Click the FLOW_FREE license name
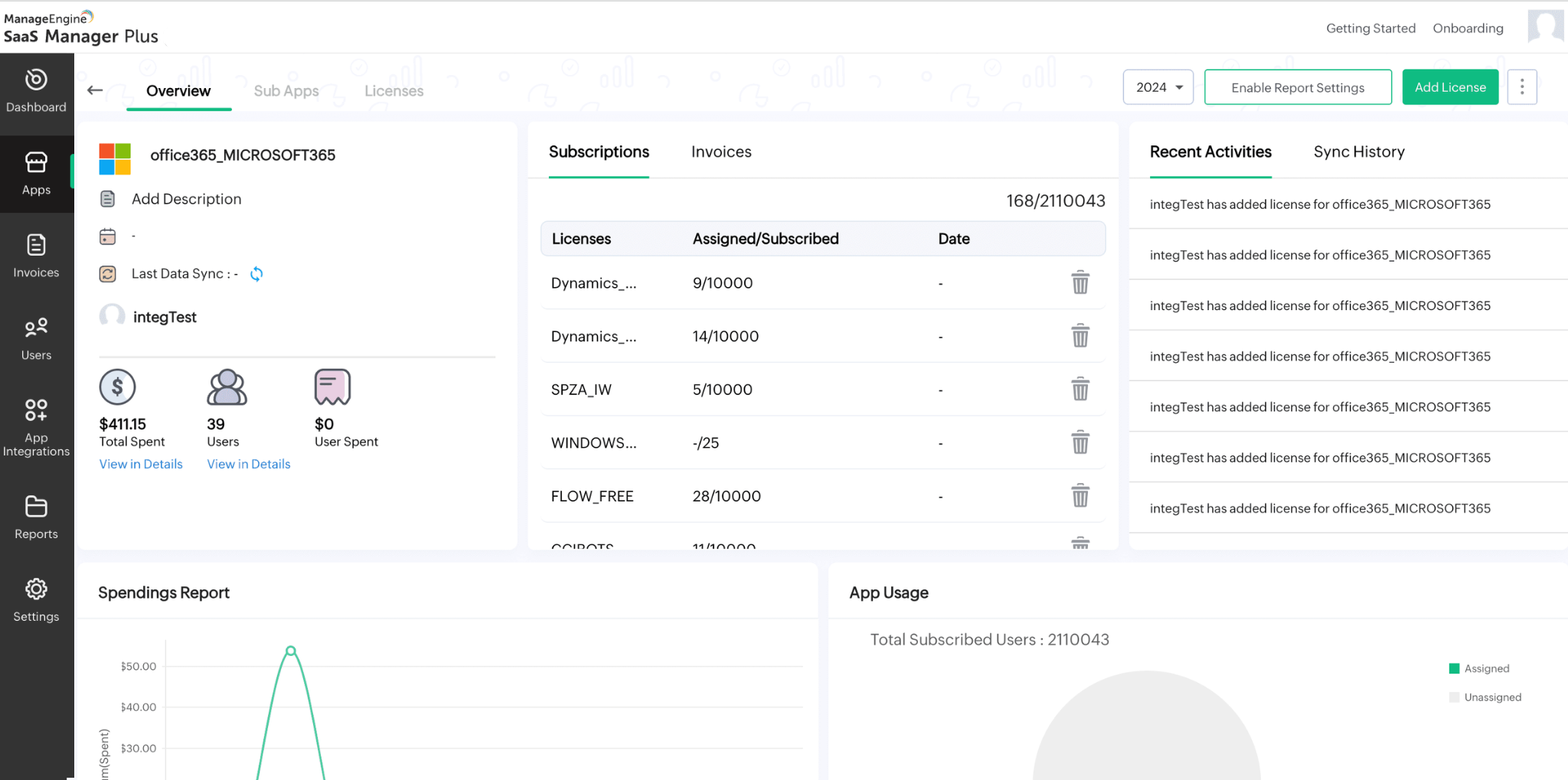 coord(592,496)
